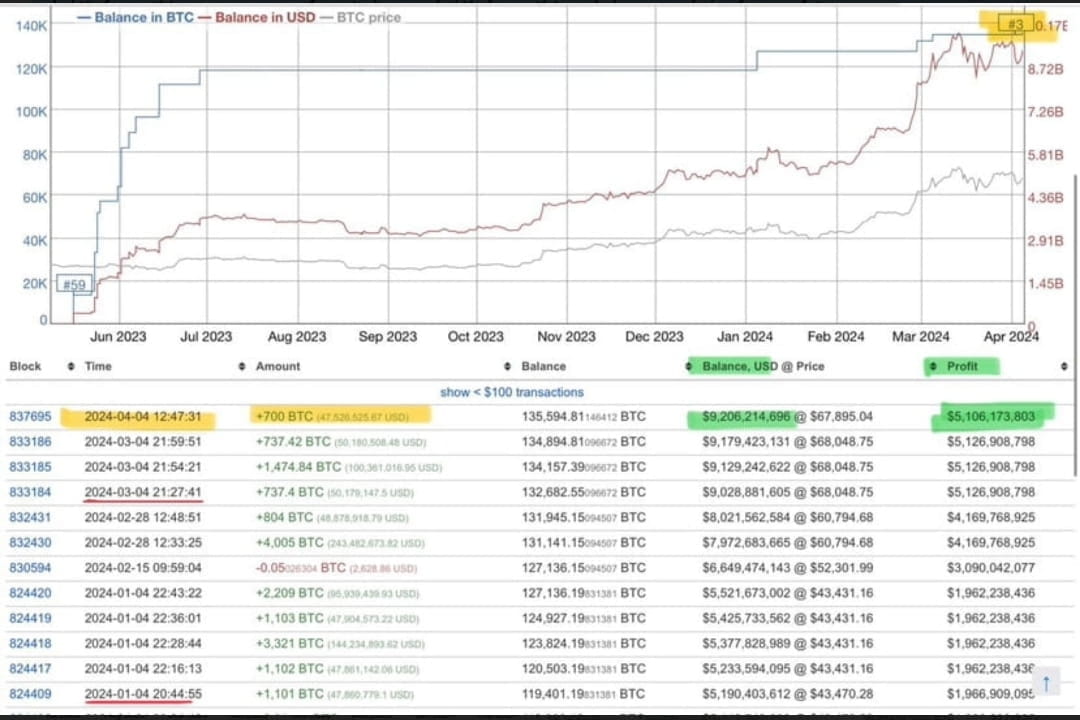Select profit $3,090,042,077 cell
This screenshot has height=720, width=1080.
990,568
